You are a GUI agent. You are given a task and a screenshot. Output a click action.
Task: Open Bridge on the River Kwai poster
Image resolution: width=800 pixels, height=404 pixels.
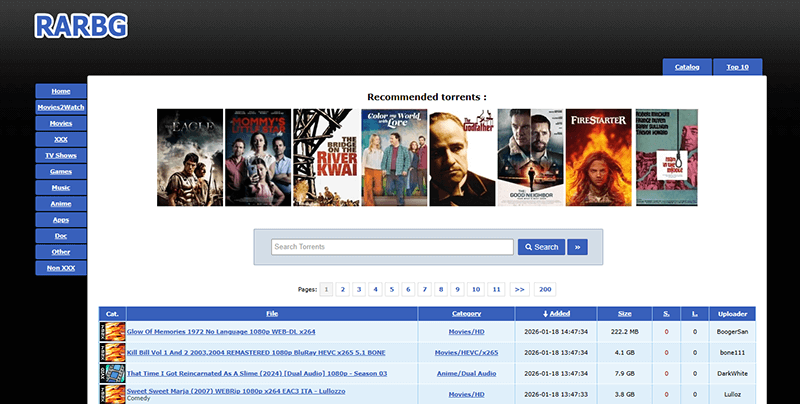point(326,157)
